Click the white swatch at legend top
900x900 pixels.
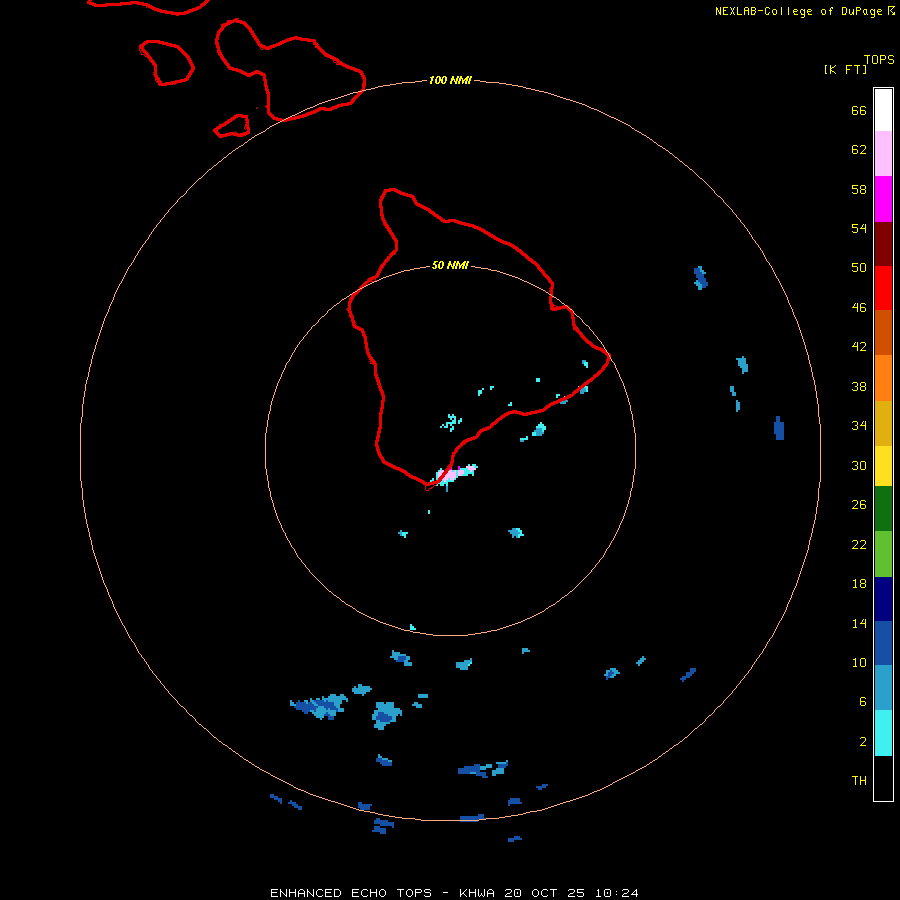coord(883,110)
